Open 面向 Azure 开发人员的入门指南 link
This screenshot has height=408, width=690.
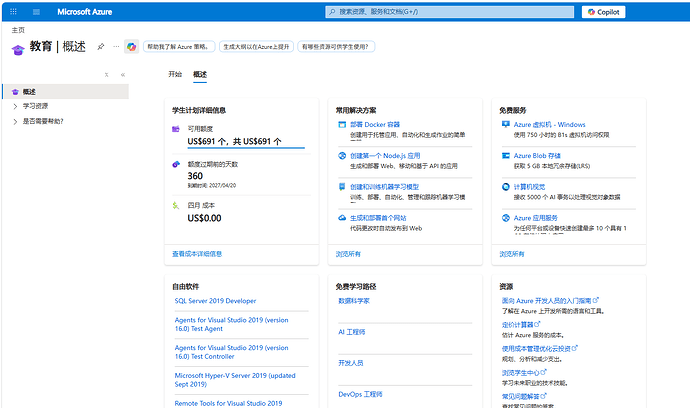tap(550, 301)
